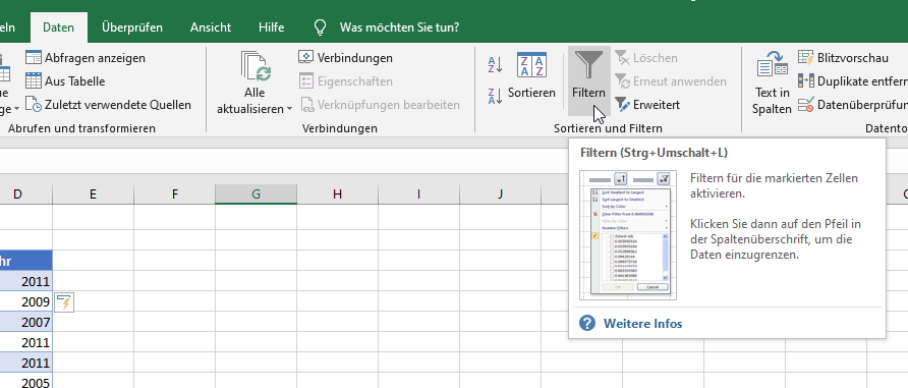Screen dimensions: 908x388
Task: Select column F header
Action: pyautogui.click(x=174, y=194)
